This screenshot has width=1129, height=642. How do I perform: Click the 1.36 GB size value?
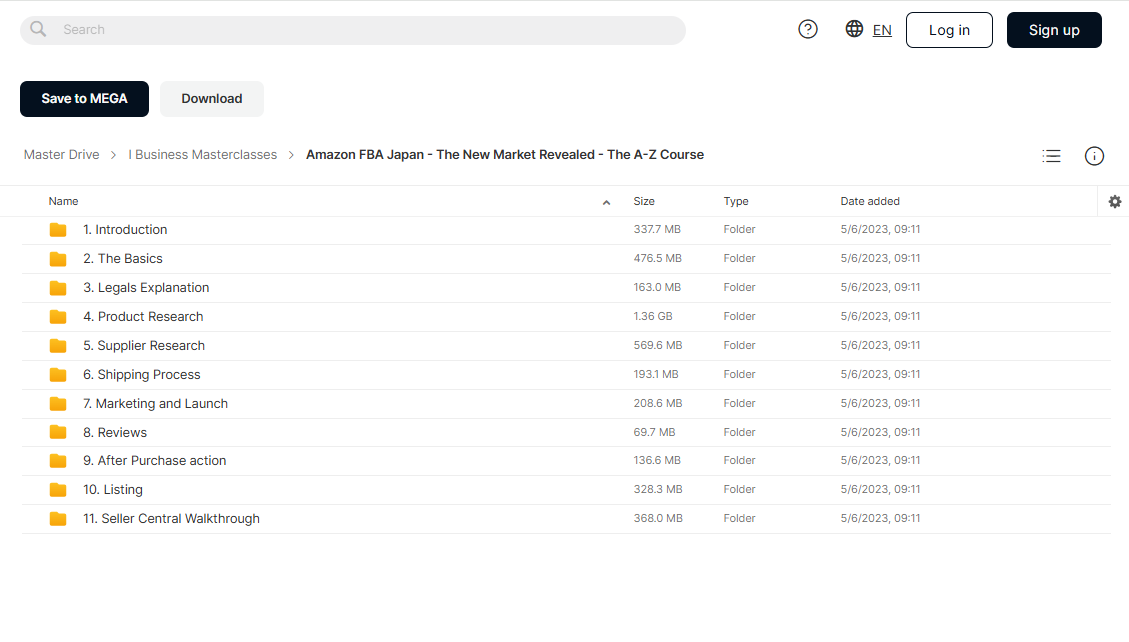(653, 317)
